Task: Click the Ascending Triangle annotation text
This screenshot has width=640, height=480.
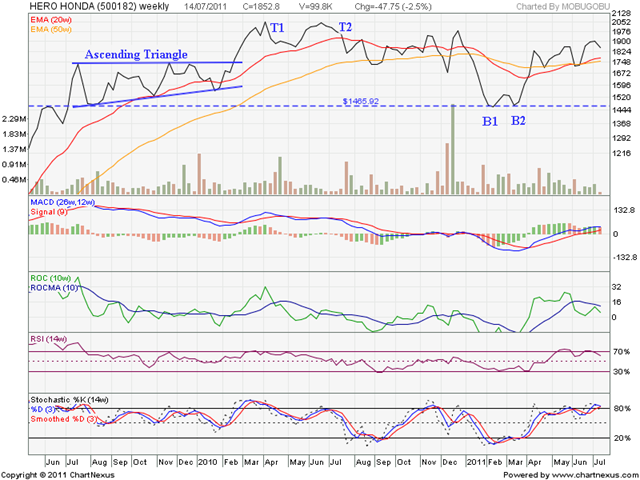Action: pos(136,55)
